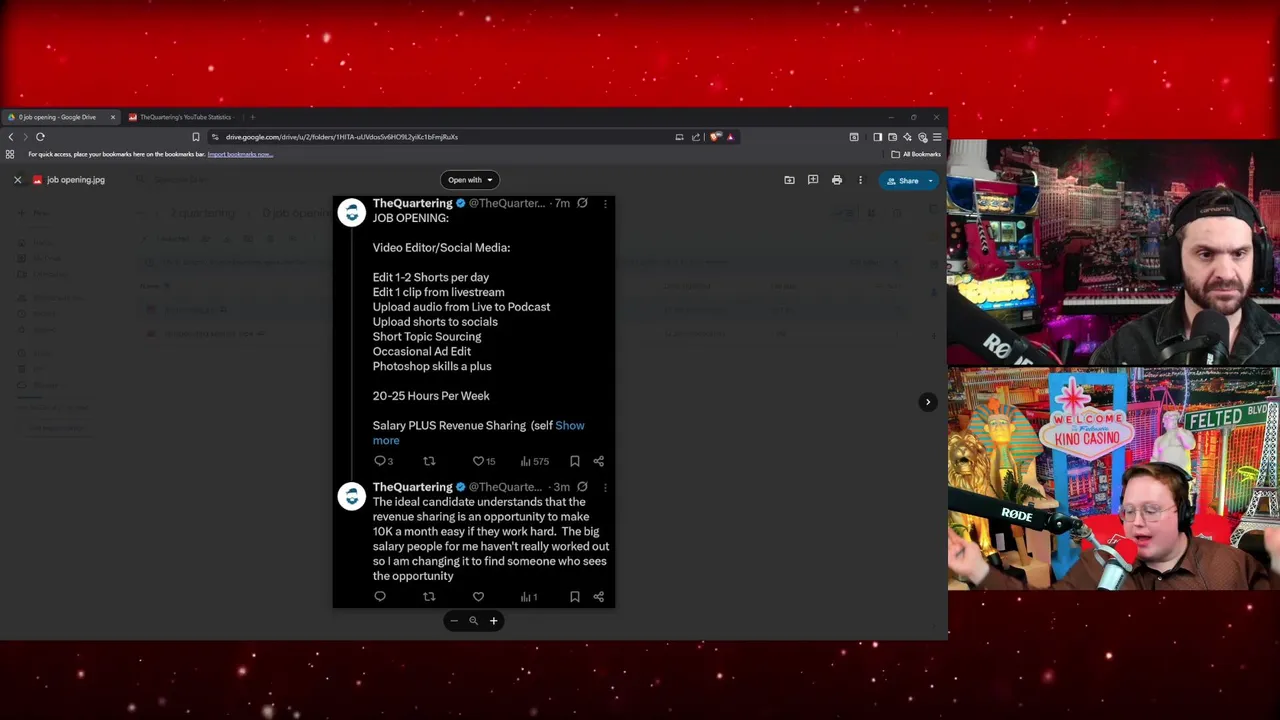Open the Brave Wallet icon
This screenshot has width=1280, height=720.
click(892, 137)
